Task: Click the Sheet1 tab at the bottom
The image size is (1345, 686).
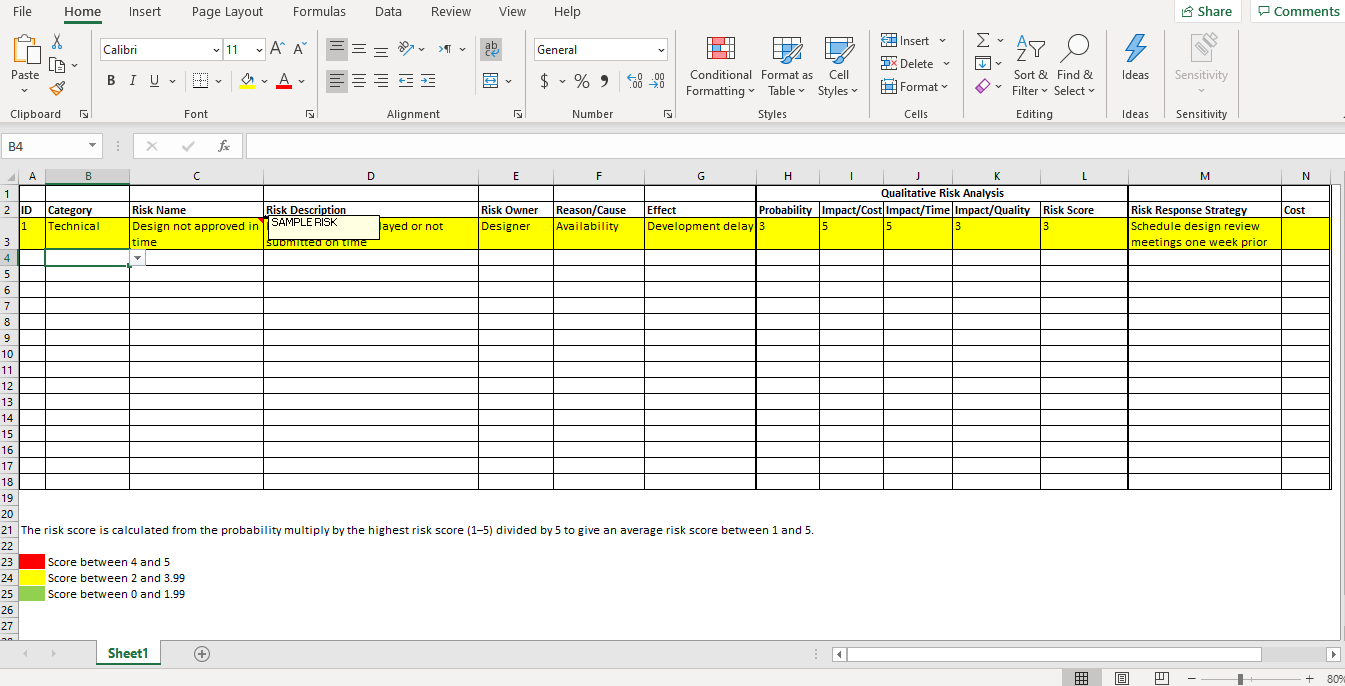Action: click(127, 653)
